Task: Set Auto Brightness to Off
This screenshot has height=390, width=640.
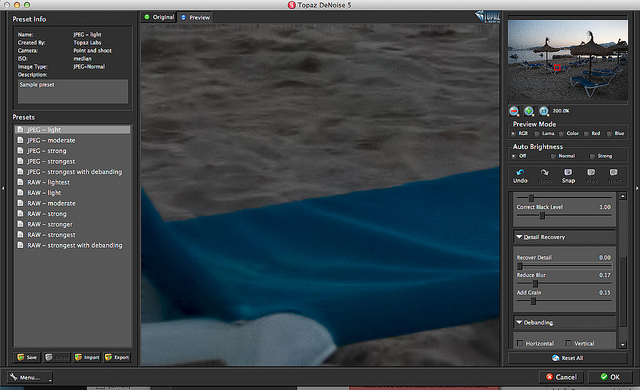Action: (513, 156)
